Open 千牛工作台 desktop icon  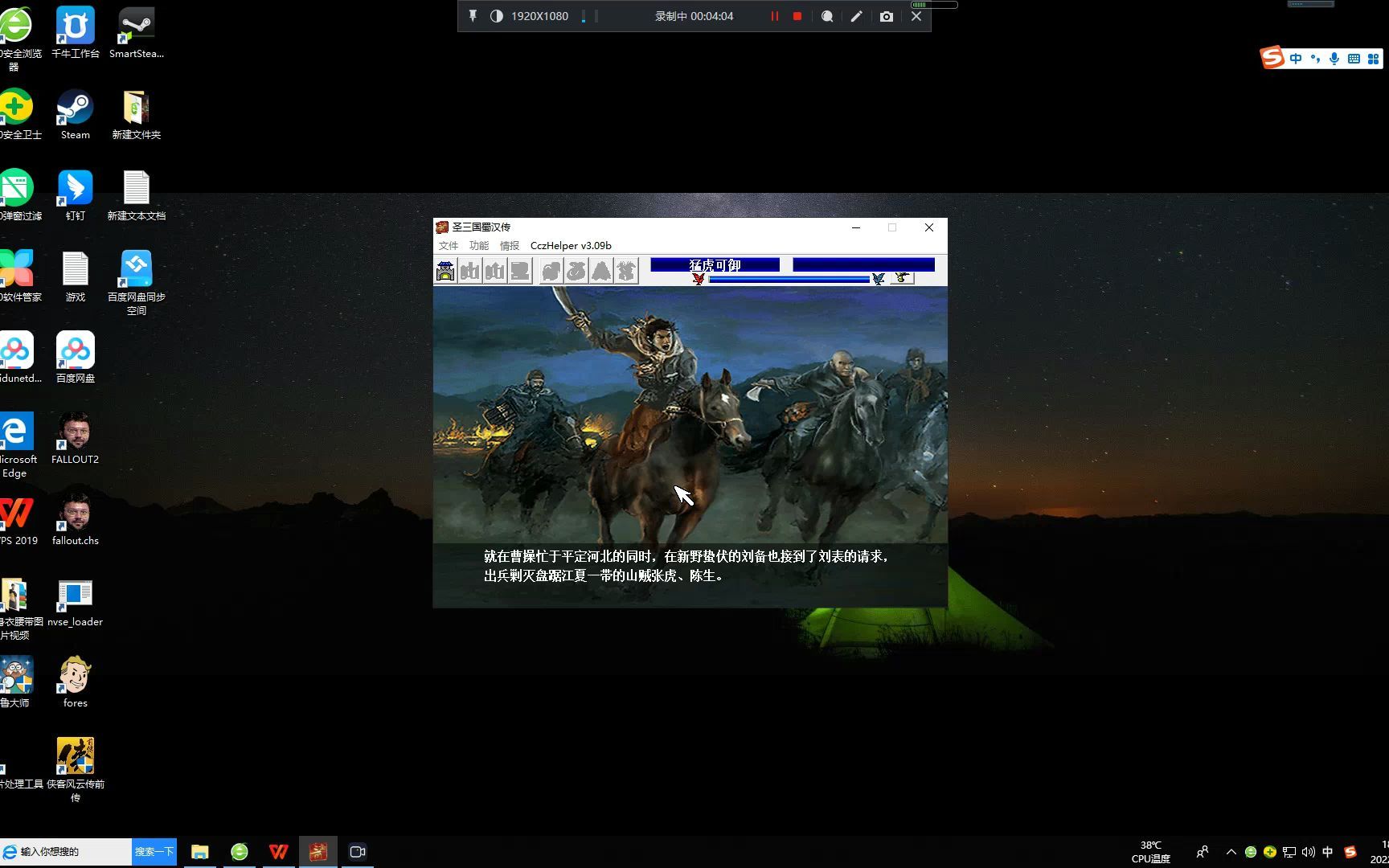pos(76,33)
